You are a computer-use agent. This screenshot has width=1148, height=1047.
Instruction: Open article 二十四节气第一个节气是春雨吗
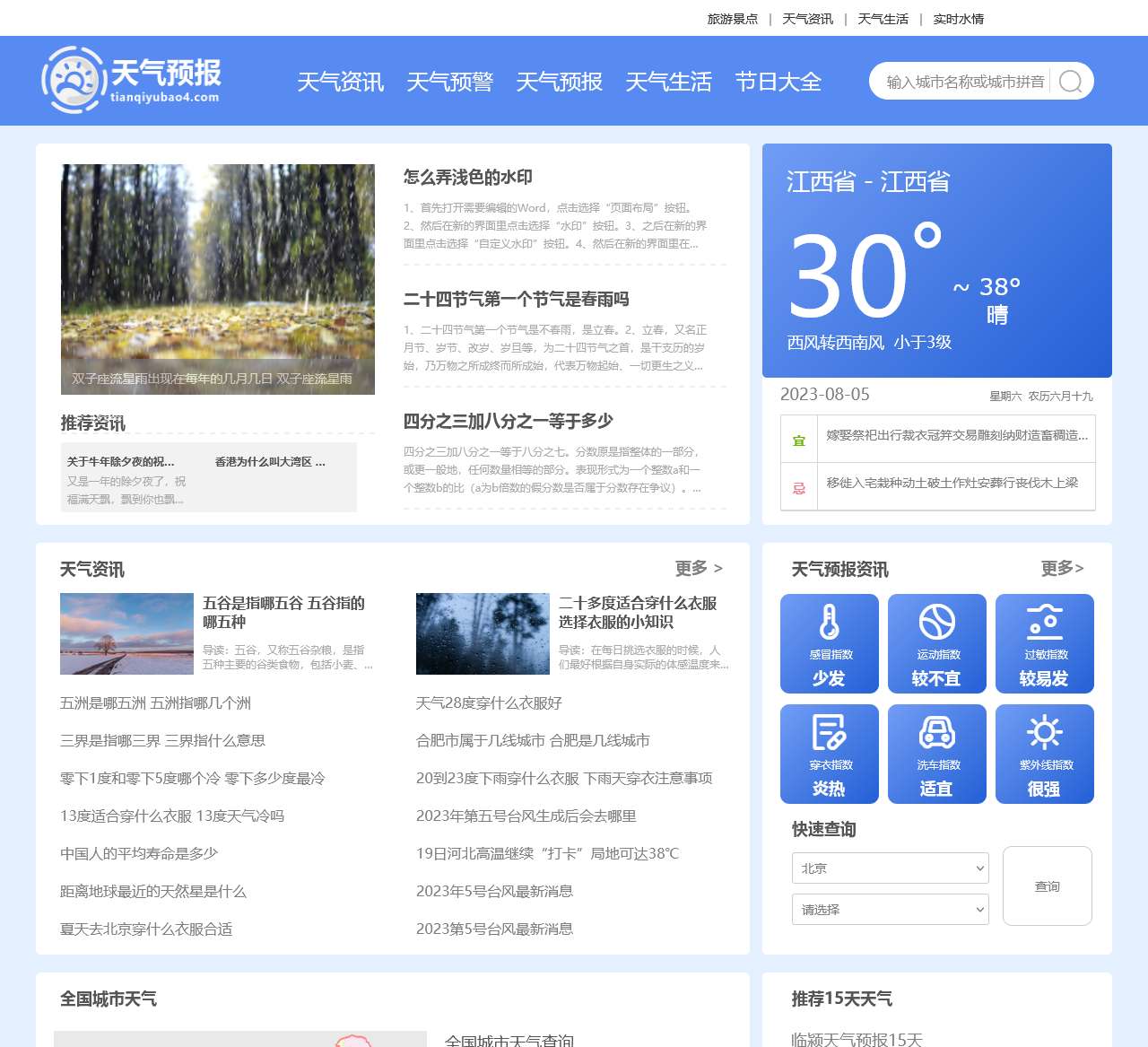point(517,299)
